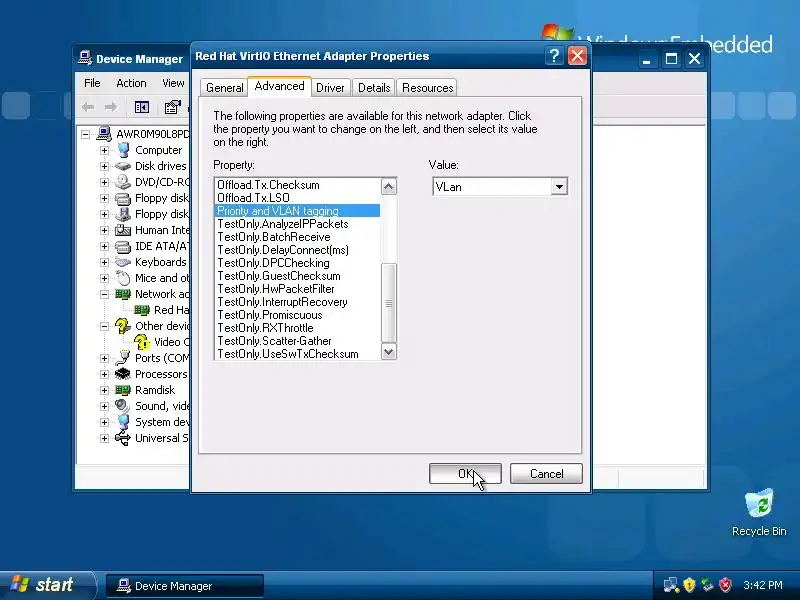This screenshot has width=800, height=600.
Task: Click the Network adapters category icon
Action: pos(123,294)
